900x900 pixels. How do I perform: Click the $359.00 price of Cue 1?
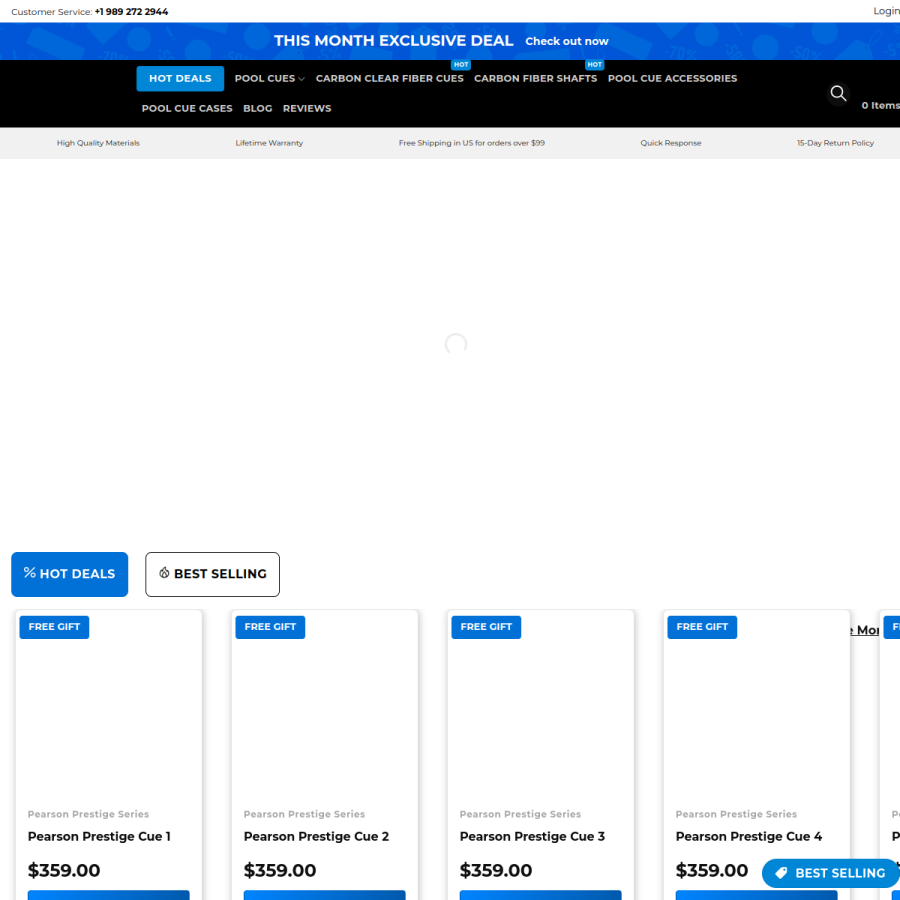coord(64,870)
